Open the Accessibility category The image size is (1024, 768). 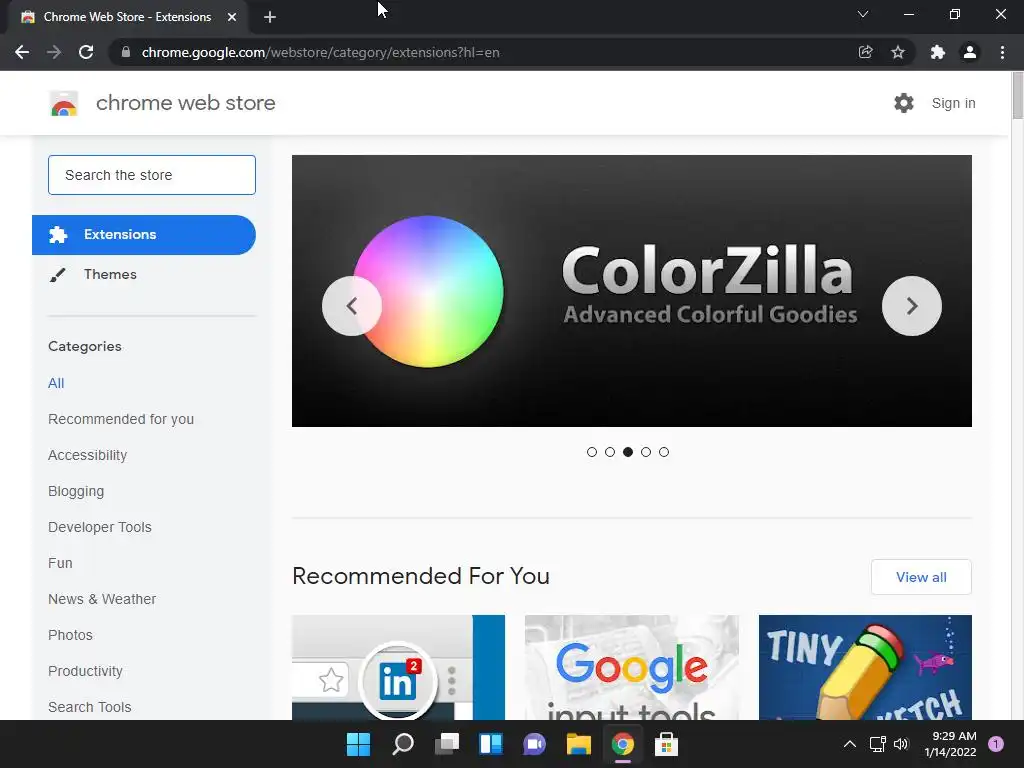(88, 455)
